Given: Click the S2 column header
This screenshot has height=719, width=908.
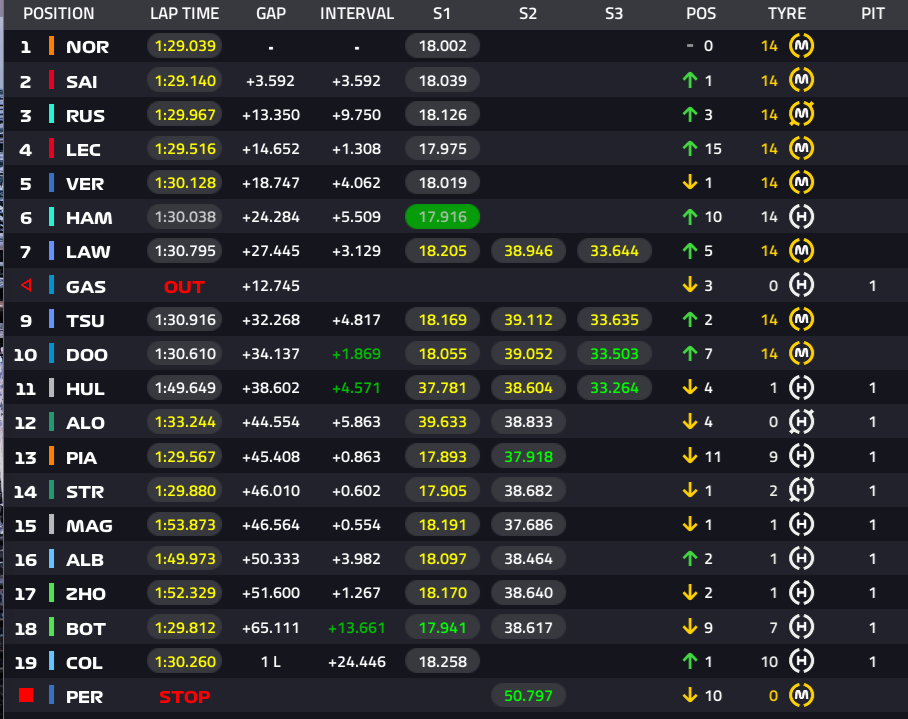Looking at the screenshot, I should [x=528, y=13].
